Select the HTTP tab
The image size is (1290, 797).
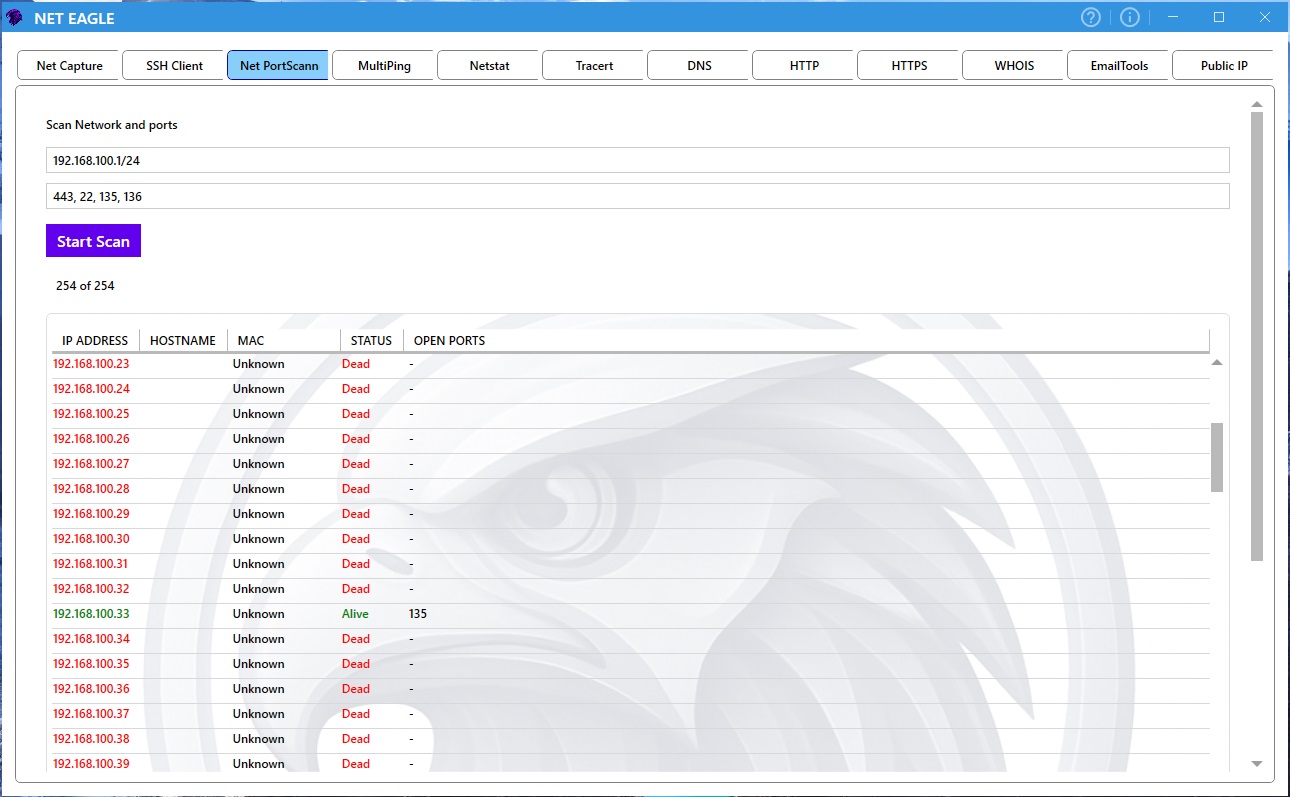click(x=804, y=65)
